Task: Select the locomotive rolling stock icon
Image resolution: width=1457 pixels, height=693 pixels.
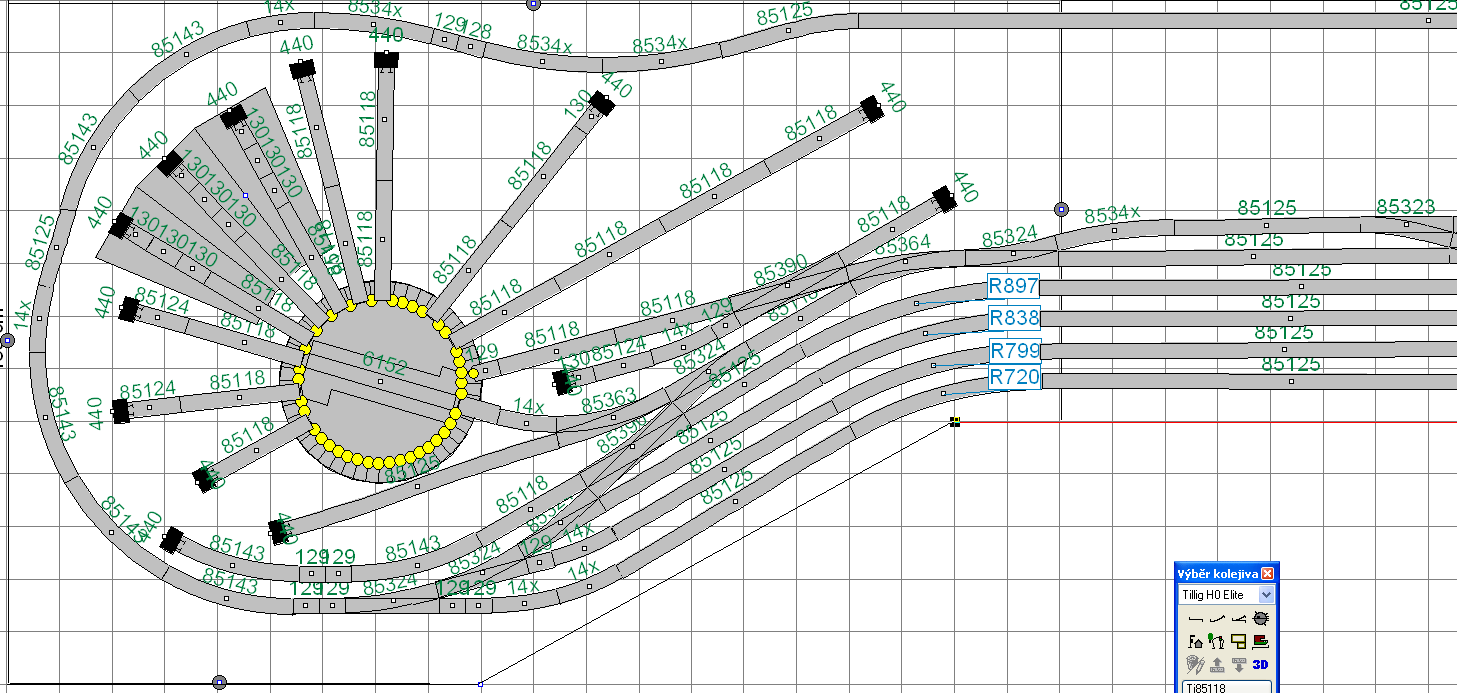Action: tap(1260, 641)
